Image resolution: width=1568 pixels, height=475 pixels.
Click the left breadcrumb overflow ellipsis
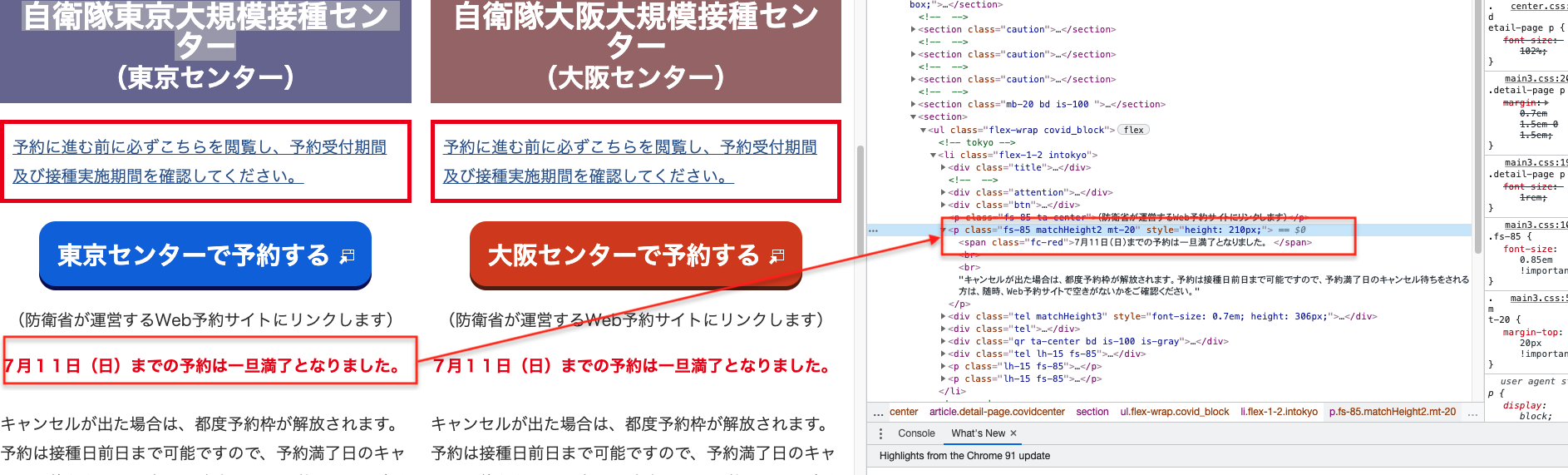pos(878,413)
